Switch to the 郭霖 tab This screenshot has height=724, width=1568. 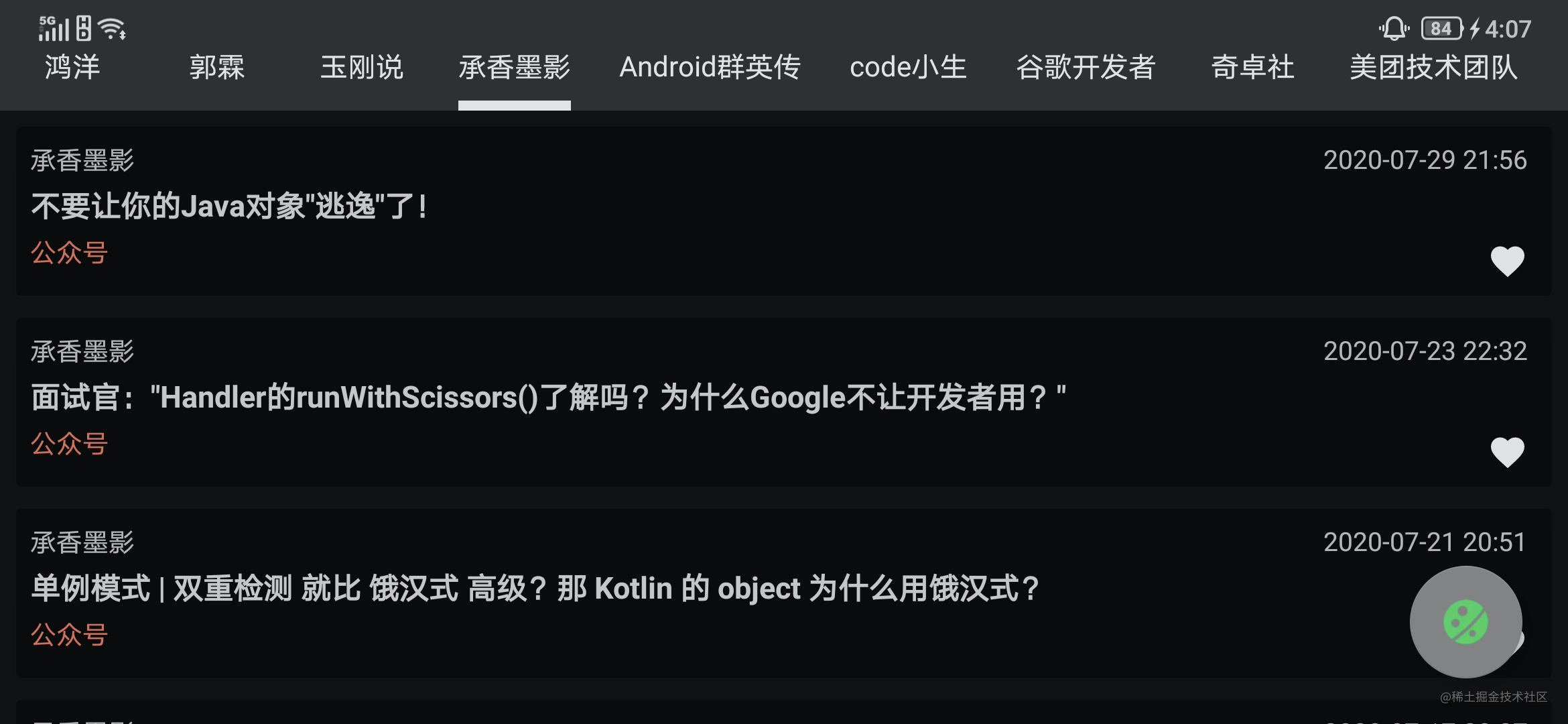click(216, 67)
